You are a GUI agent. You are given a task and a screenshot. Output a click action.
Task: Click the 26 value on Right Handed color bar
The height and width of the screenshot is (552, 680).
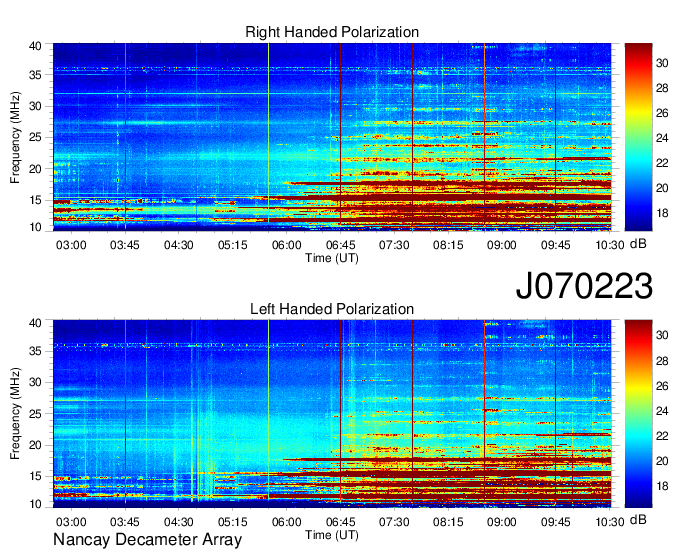click(x=662, y=113)
